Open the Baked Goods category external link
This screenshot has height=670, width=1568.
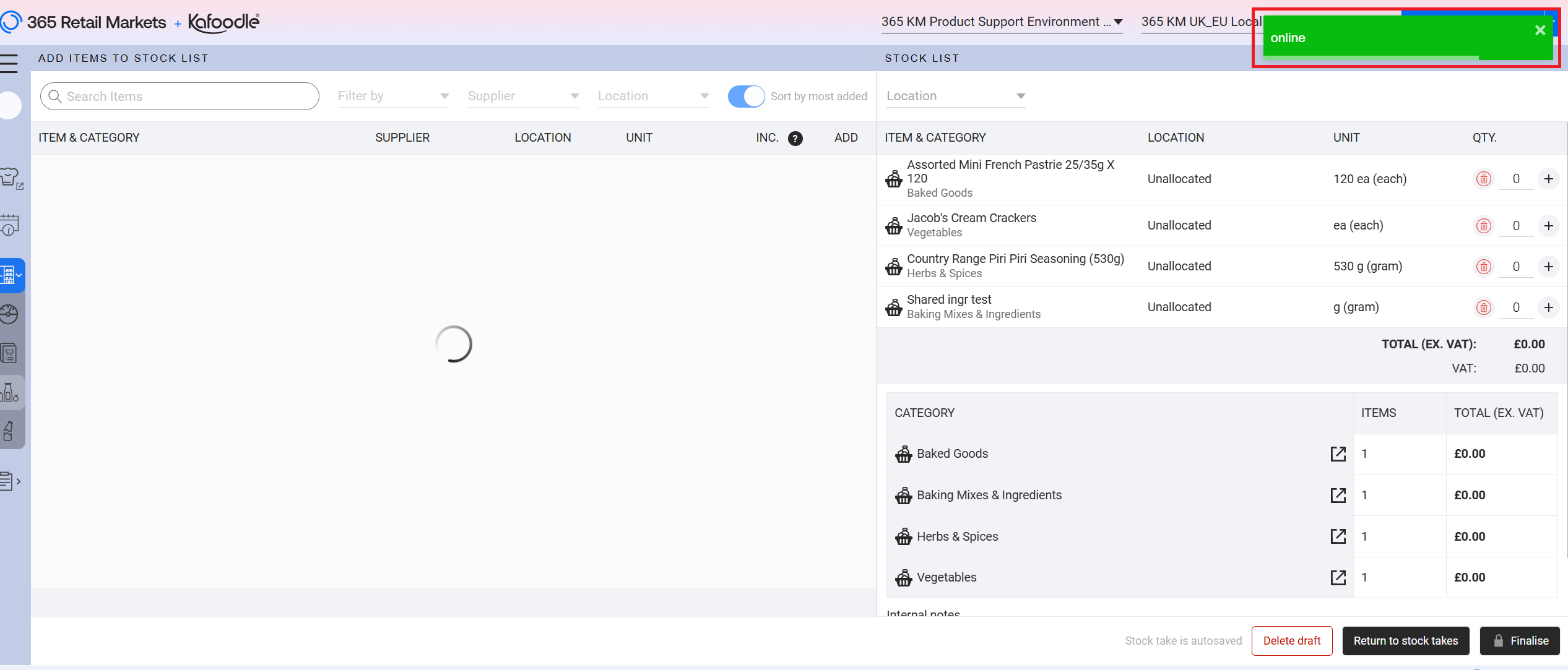(1338, 454)
